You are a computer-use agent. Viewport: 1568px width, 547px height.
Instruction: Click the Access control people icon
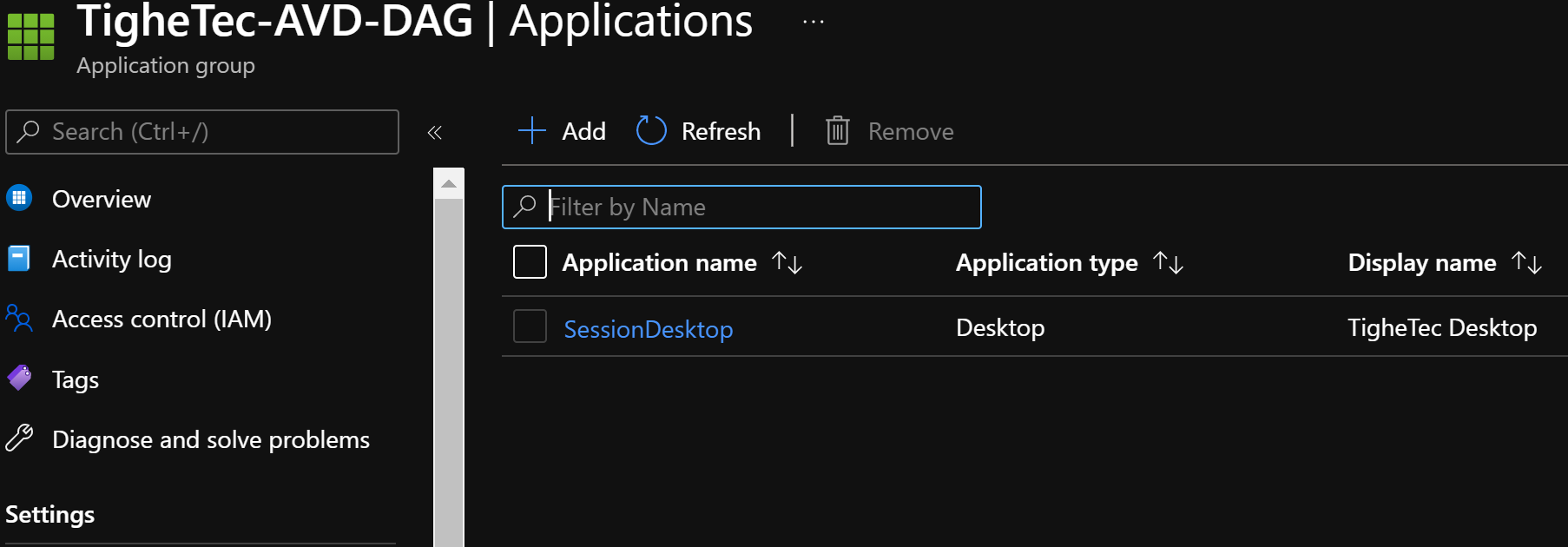click(x=19, y=319)
